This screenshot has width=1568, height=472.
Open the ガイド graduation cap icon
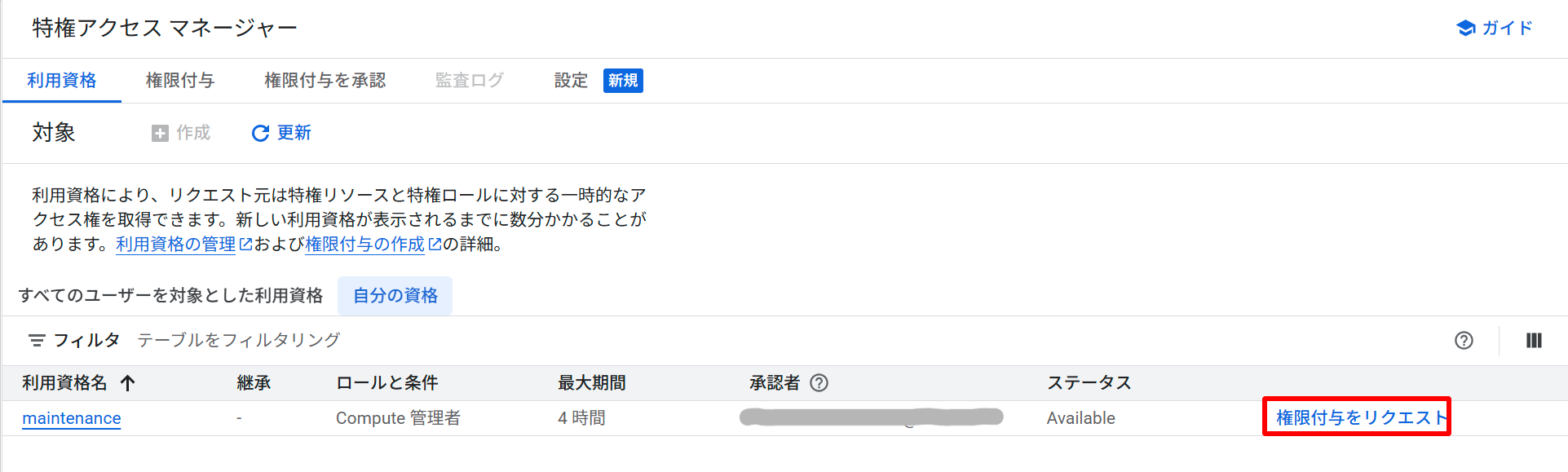coord(1465,29)
